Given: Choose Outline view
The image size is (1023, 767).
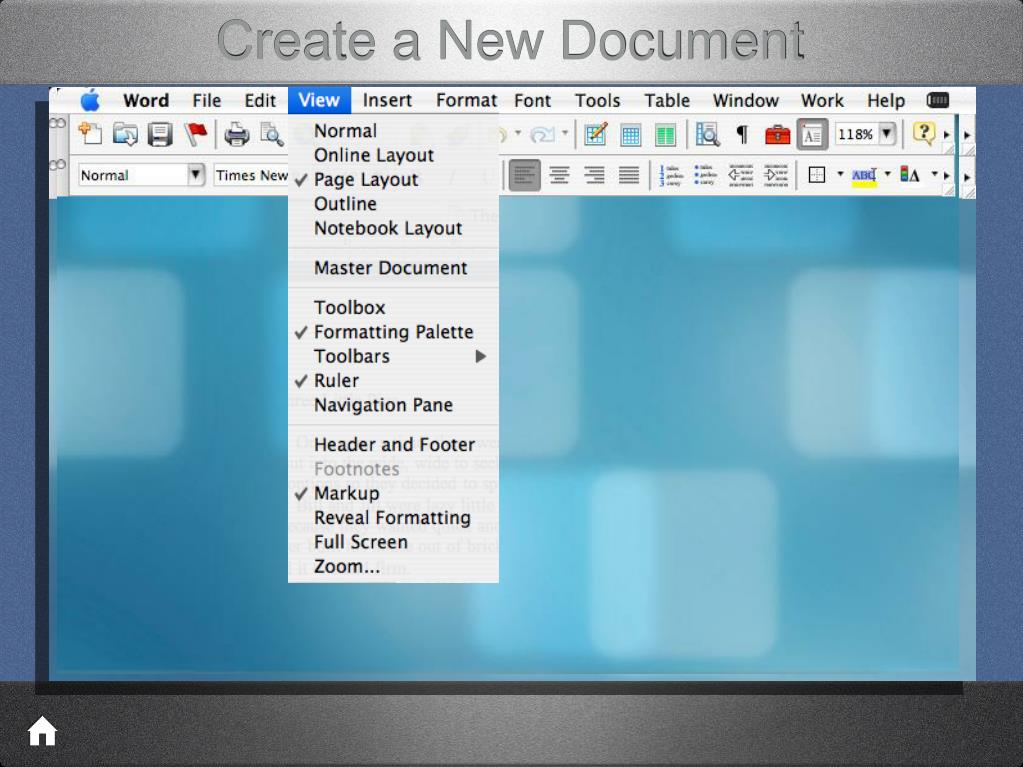Looking at the screenshot, I should [393, 204].
